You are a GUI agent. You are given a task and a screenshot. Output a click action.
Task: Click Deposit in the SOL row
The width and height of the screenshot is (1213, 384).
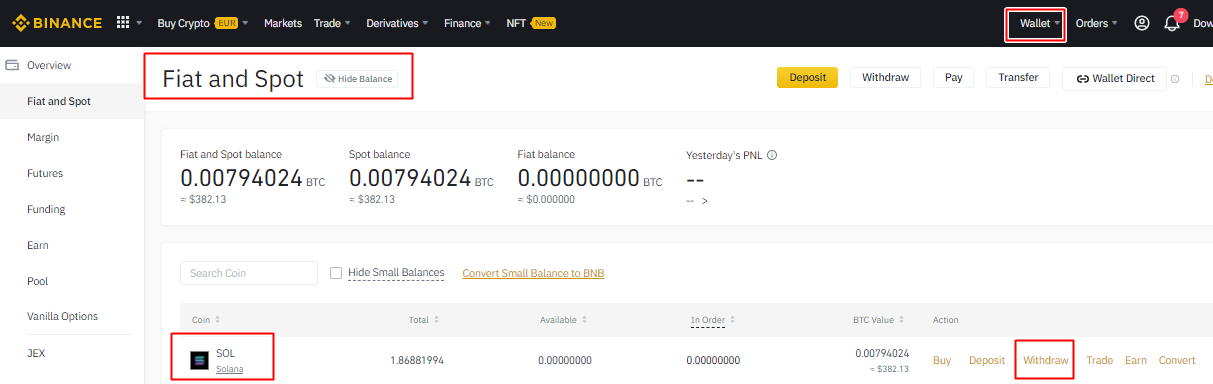(x=987, y=360)
